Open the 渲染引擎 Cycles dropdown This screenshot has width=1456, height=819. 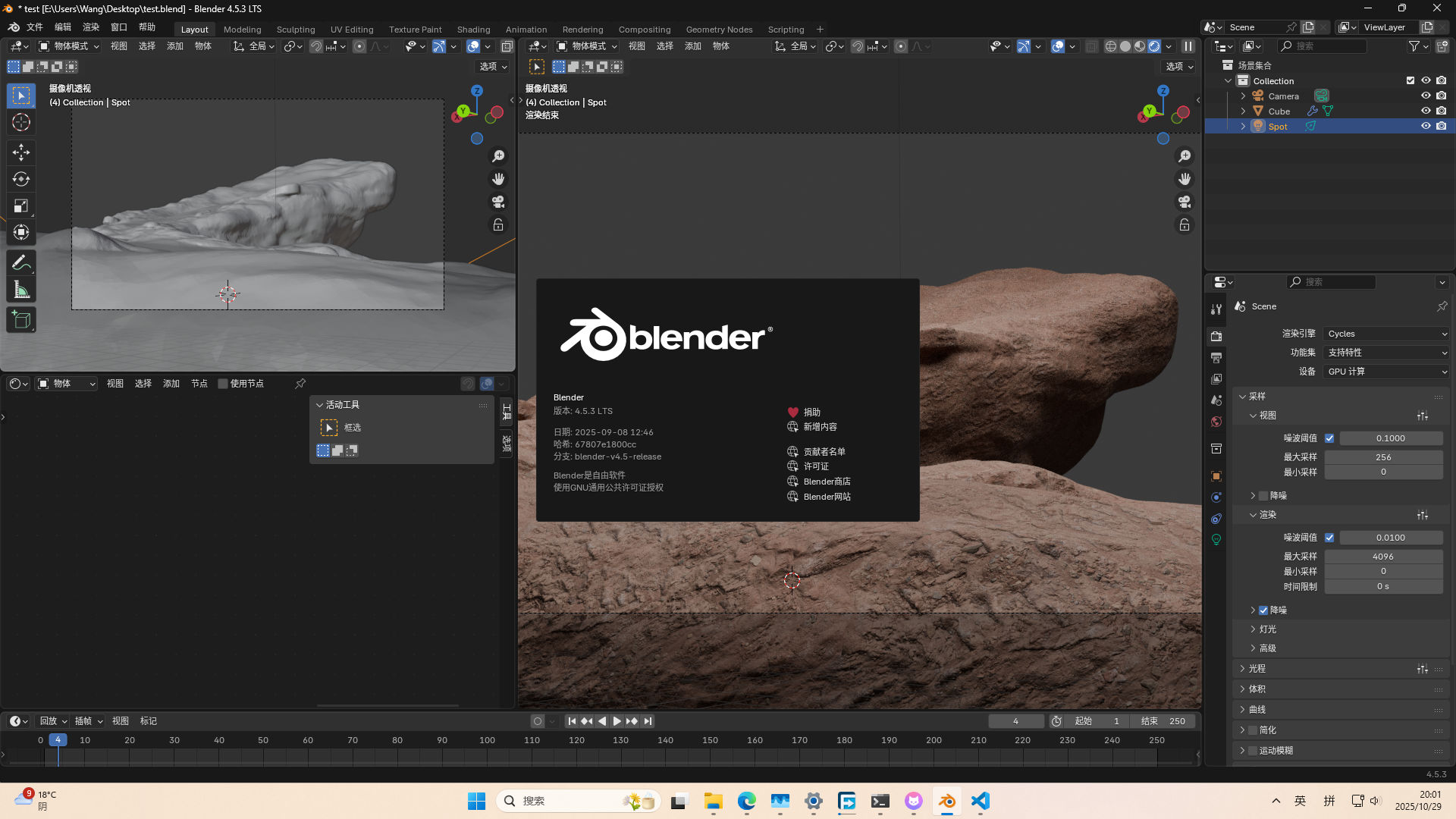(1386, 334)
